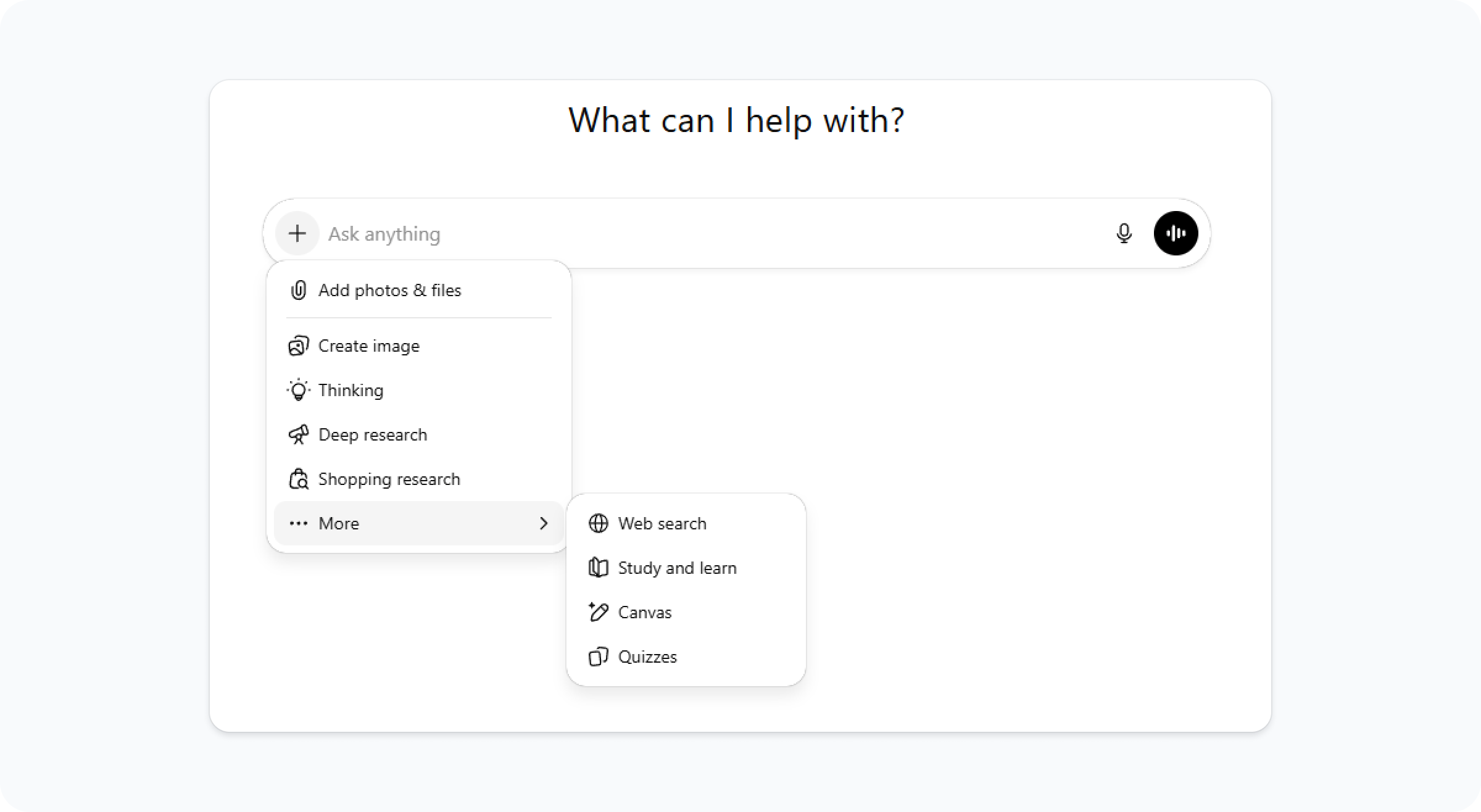
Task: Click the microphone icon in the input field
Action: tap(1124, 233)
